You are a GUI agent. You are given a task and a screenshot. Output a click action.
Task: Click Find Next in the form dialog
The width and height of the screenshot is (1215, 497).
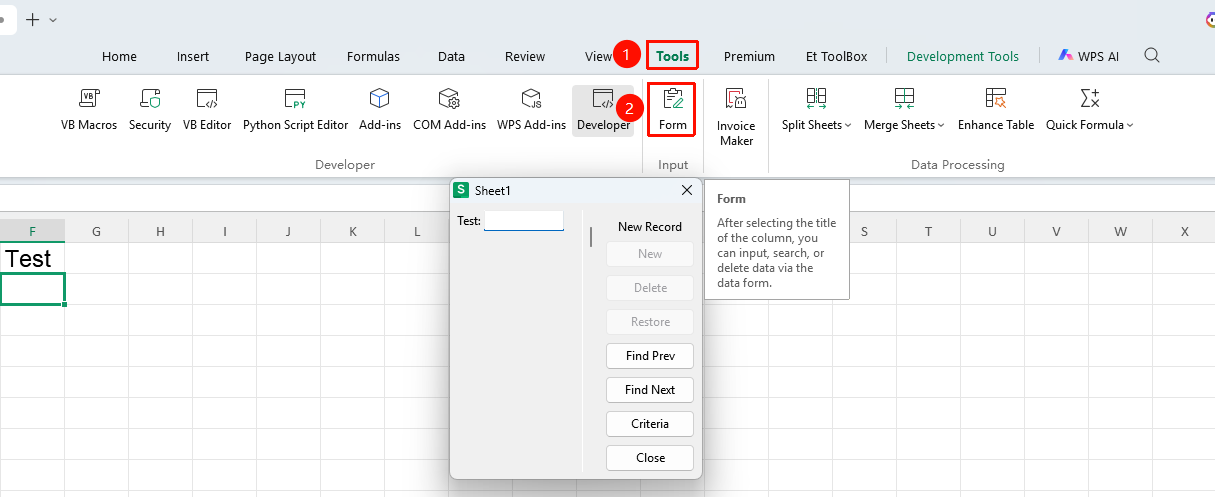(650, 390)
